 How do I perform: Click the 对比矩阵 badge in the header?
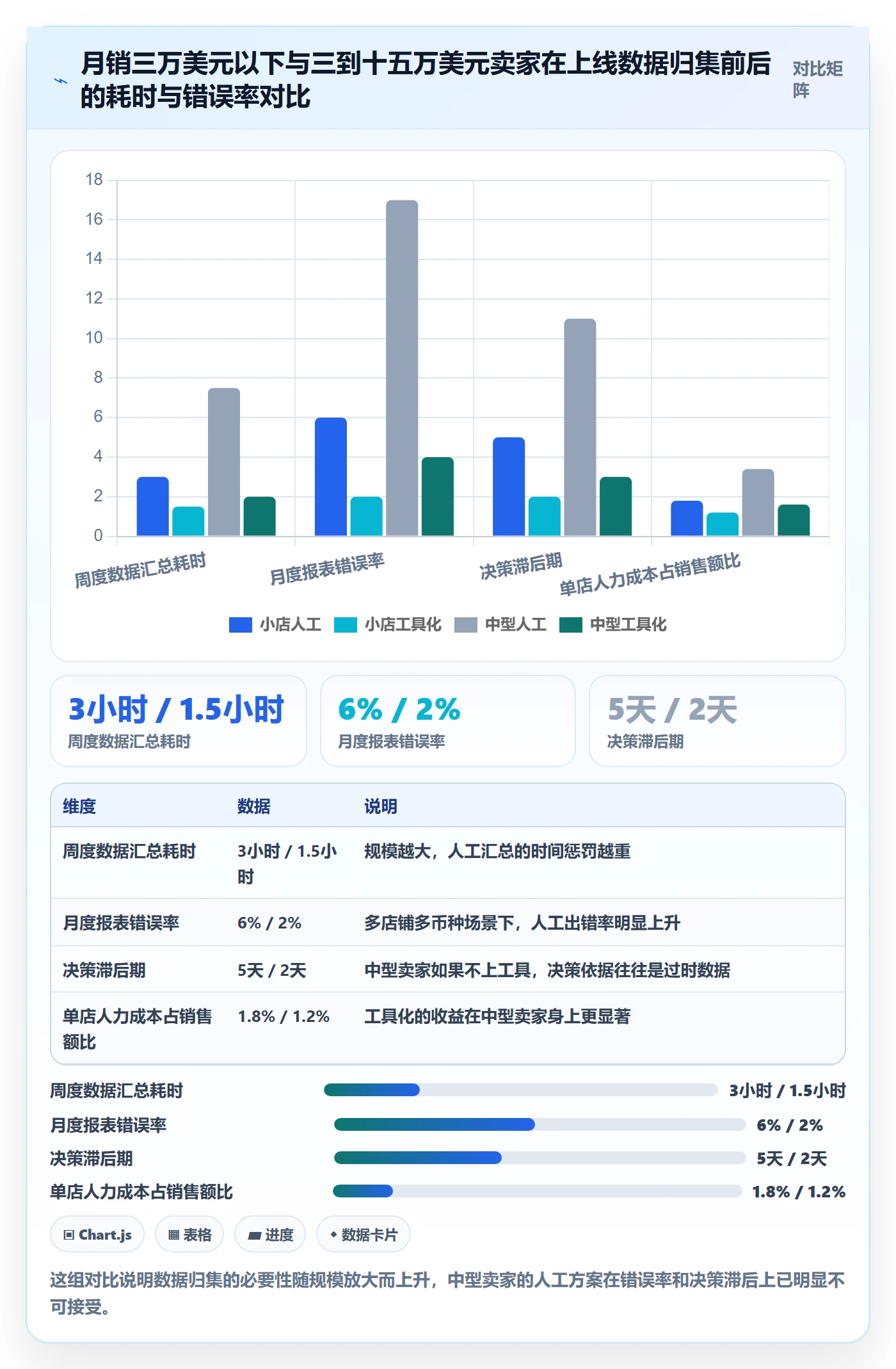(x=818, y=79)
